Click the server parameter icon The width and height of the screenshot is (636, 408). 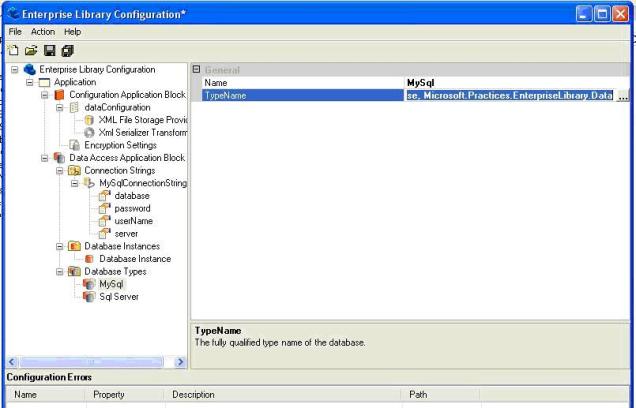pyautogui.click(x=104, y=233)
